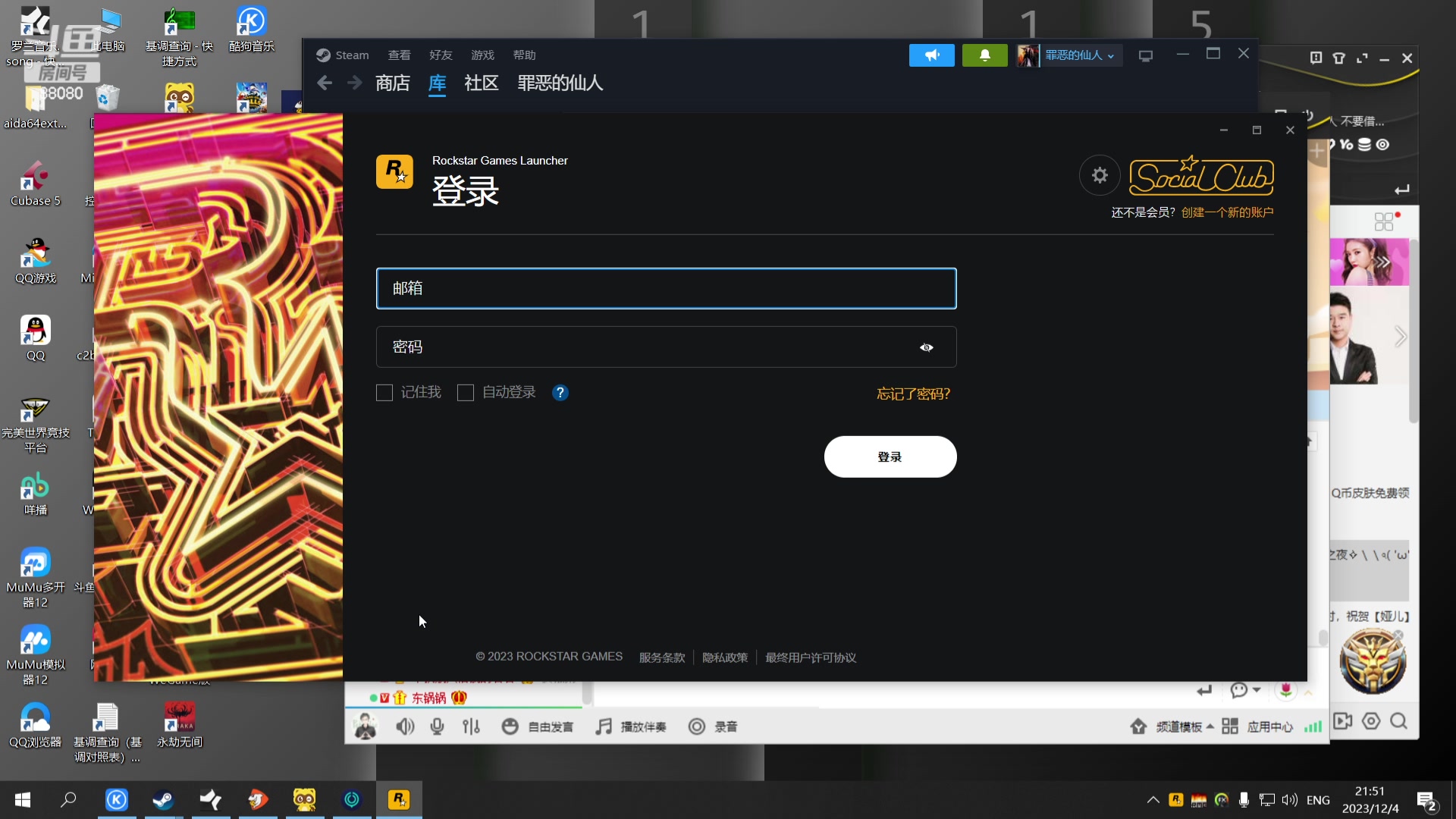1456x819 pixels.
Task: Enable the 自动登录 auto-login checkbox
Action: point(465,393)
